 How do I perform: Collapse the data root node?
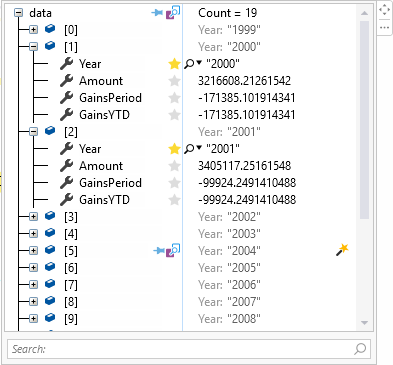(18, 13)
